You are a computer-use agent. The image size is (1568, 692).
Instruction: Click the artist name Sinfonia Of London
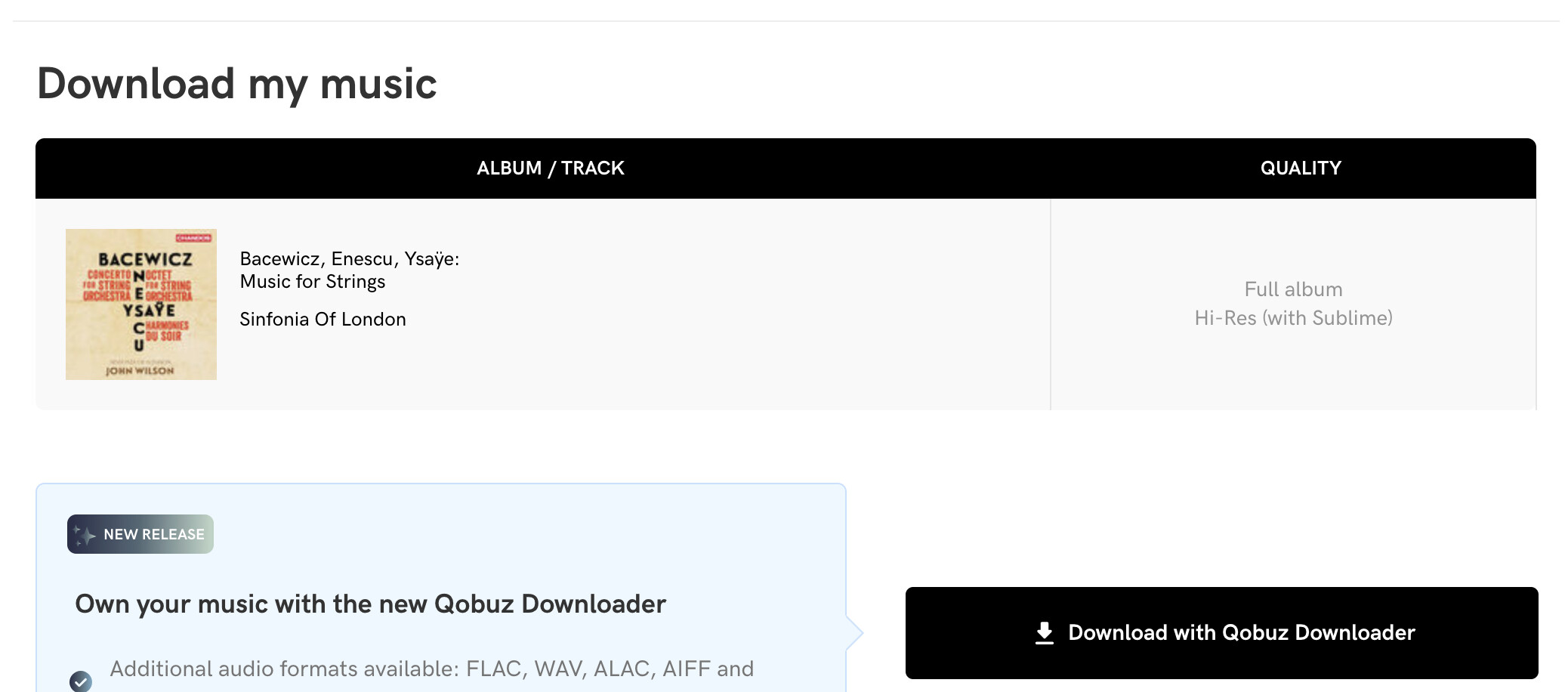click(x=323, y=320)
